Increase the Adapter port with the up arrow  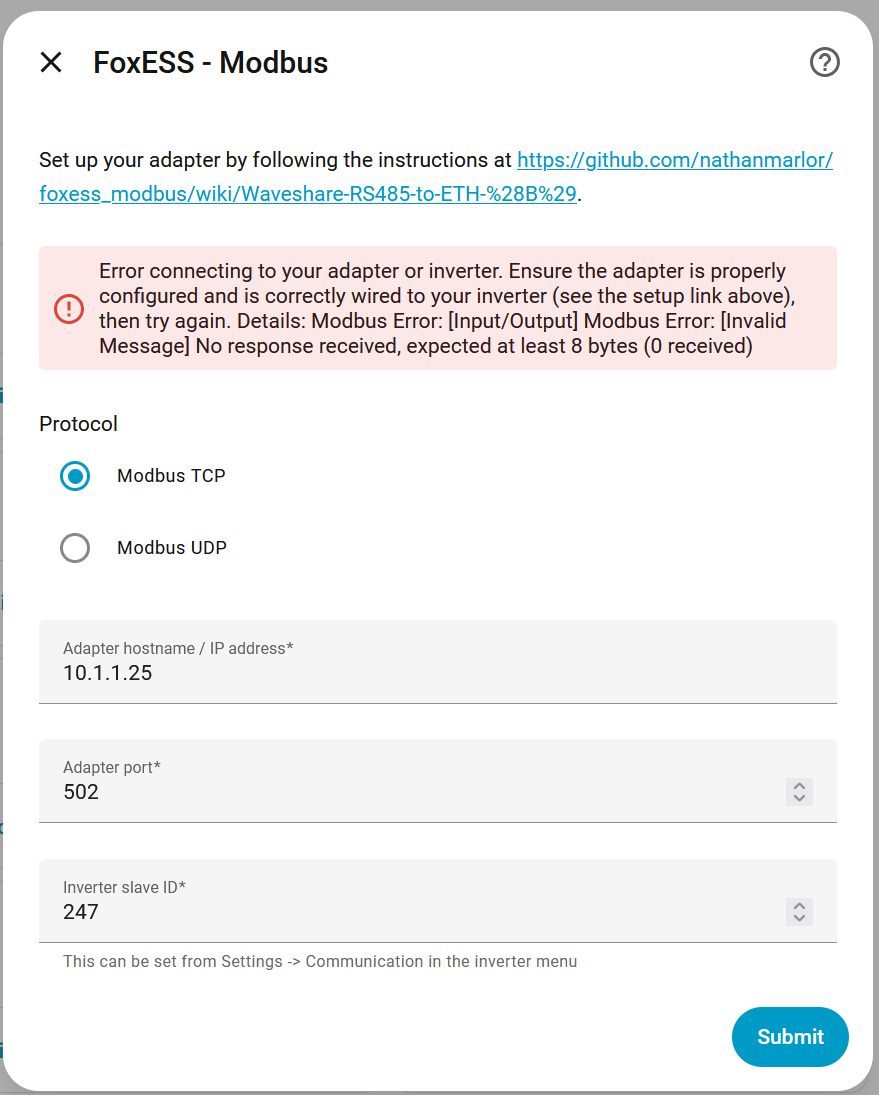coord(799,786)
